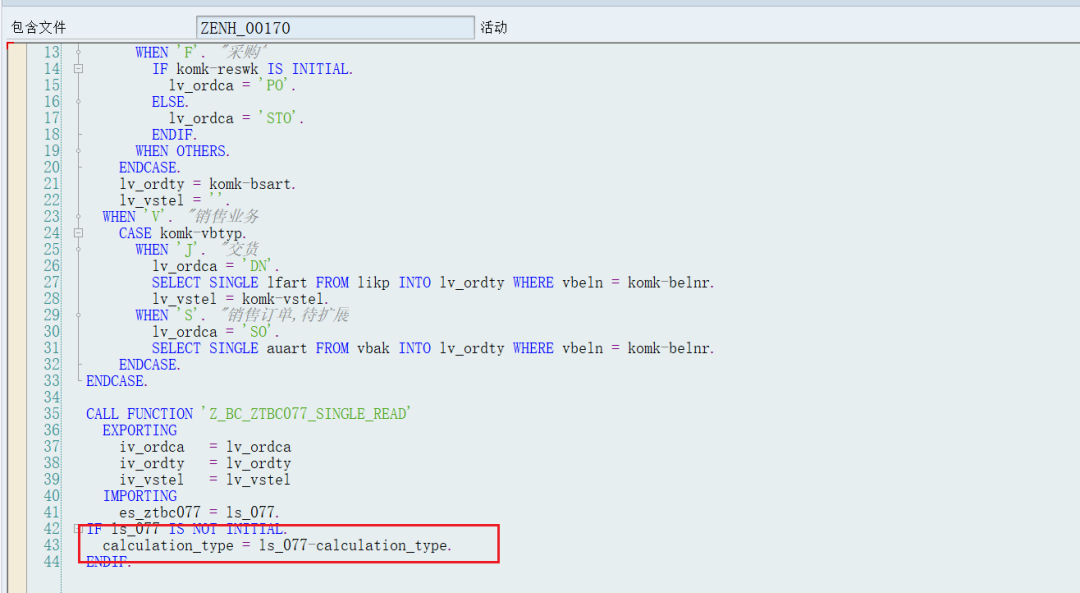Click the lv_vstel = komk-vstel statement
Viewport: 1080px width, 593px height.
tap(240, 299)
